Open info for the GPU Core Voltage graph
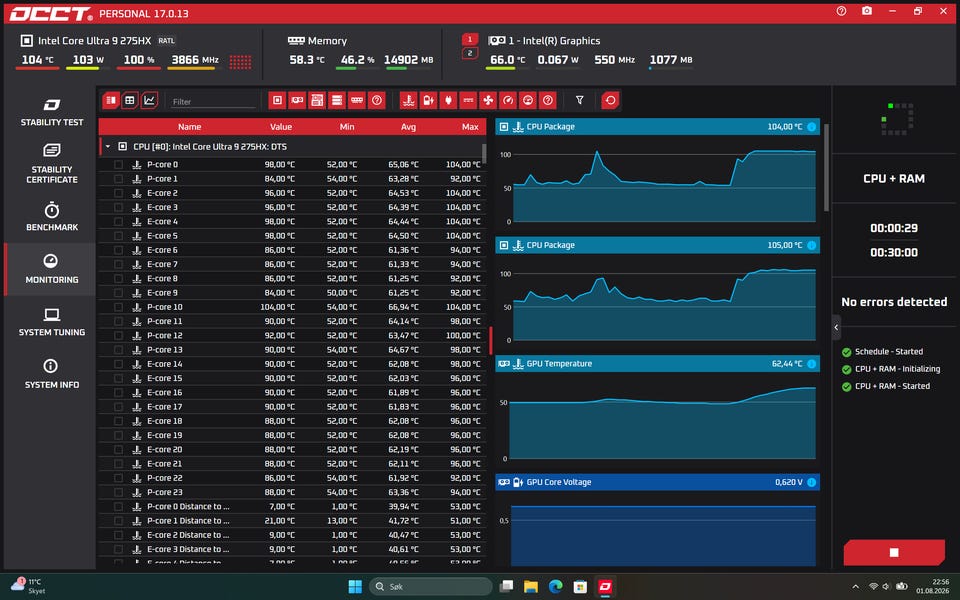Image resolution: width=960 pixels, height=600 pixels. (x=811, y=482)
